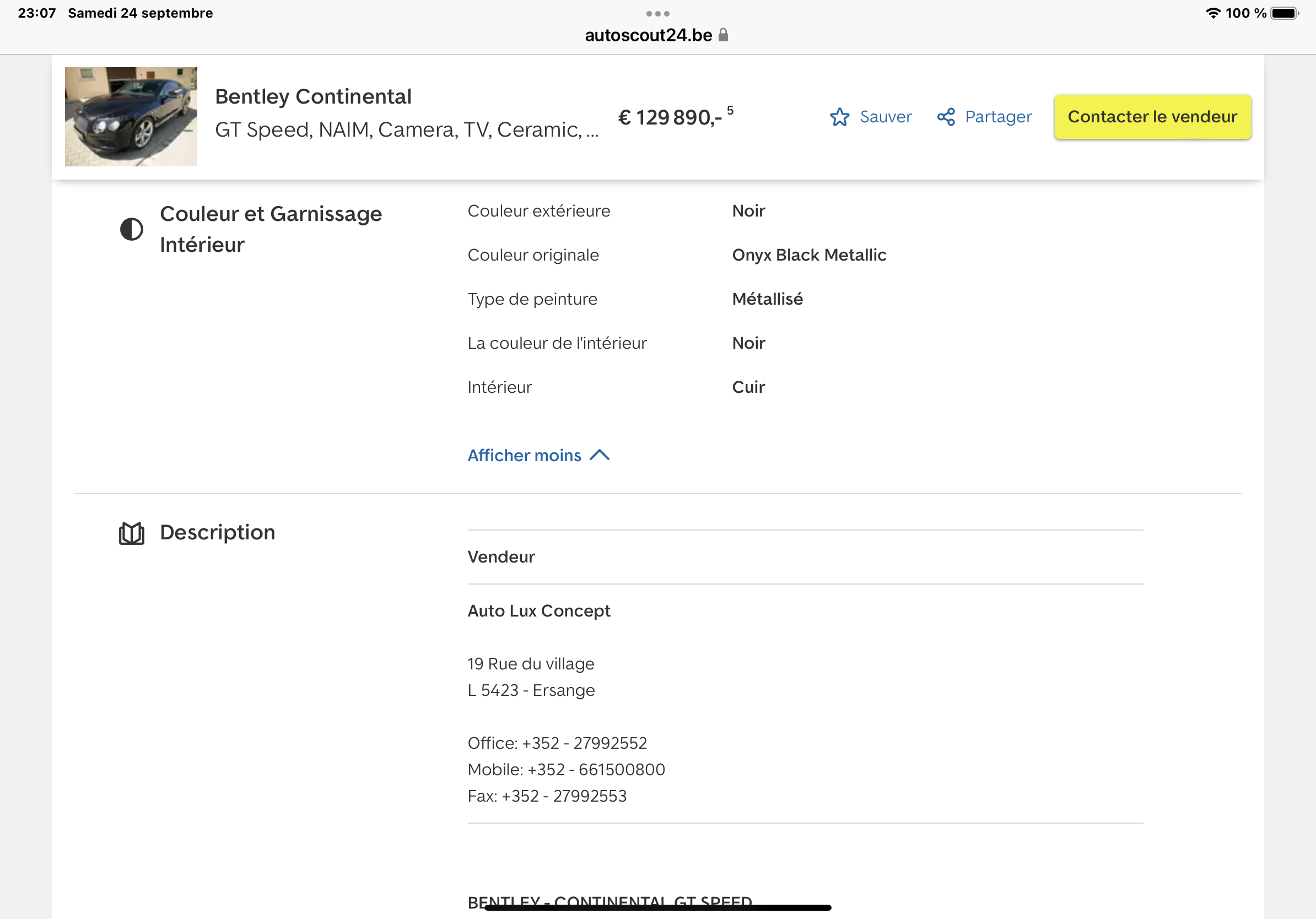Click the Partager text label
The height and width of the screenshot is (919, 1316).
[998, 117]
